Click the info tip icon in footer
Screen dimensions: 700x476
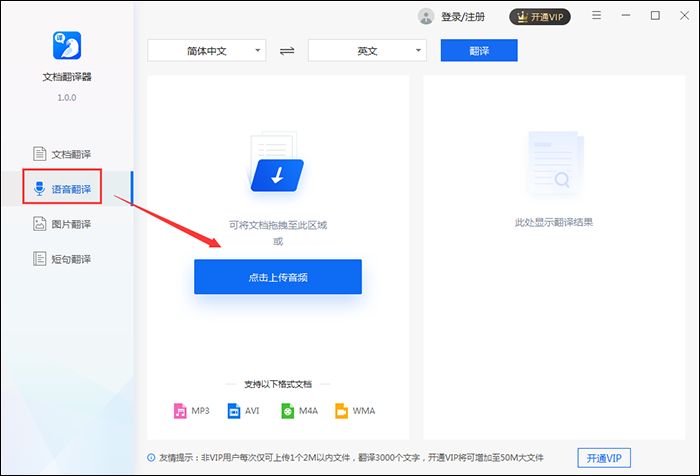(x=152, y=457)
